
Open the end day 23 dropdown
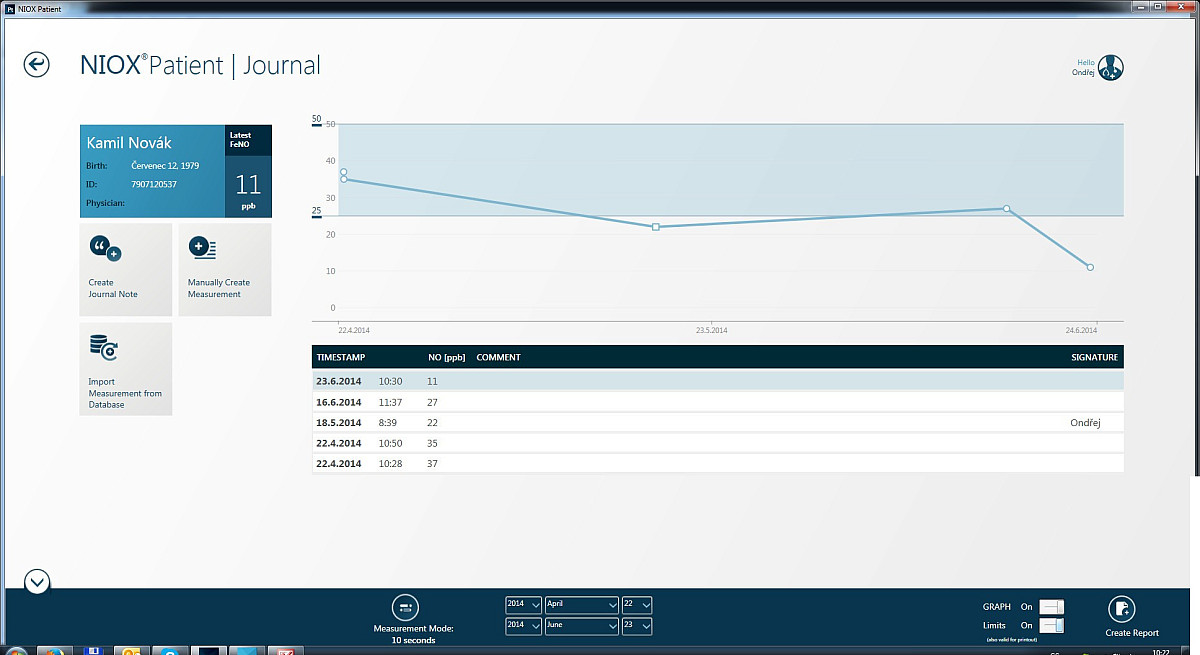click(x=637, y=626)
